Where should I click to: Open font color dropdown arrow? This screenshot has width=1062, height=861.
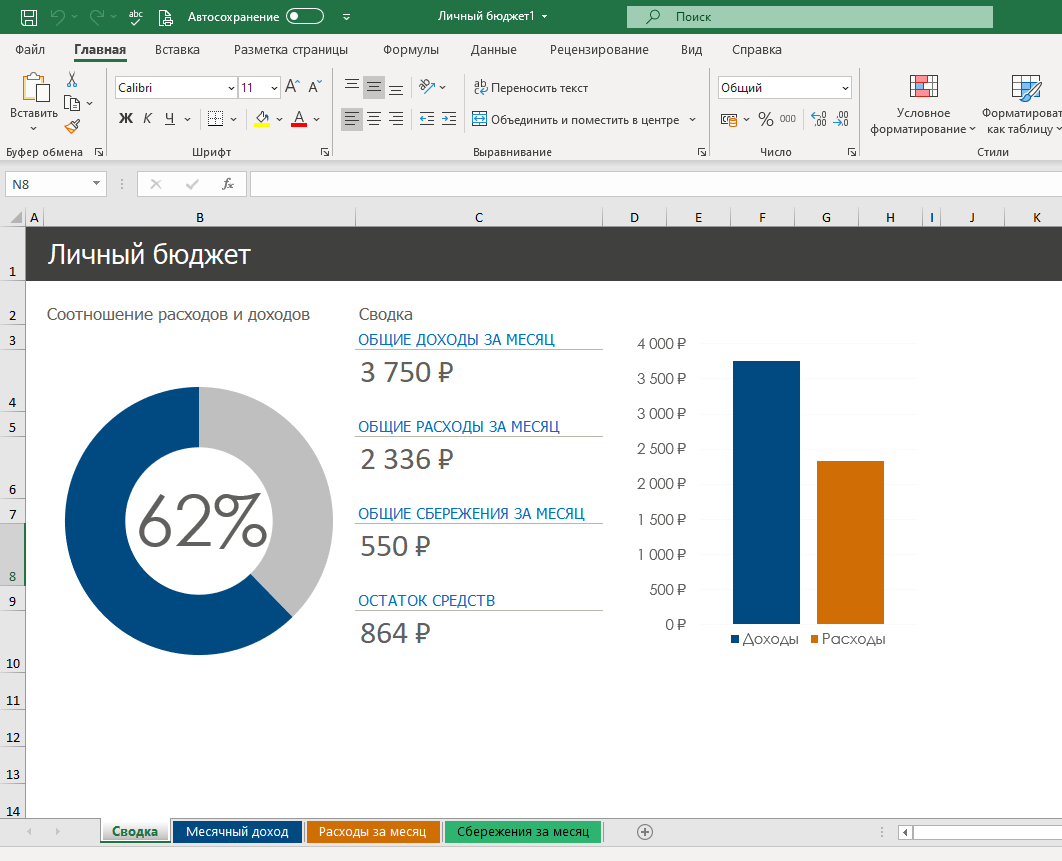316,119
